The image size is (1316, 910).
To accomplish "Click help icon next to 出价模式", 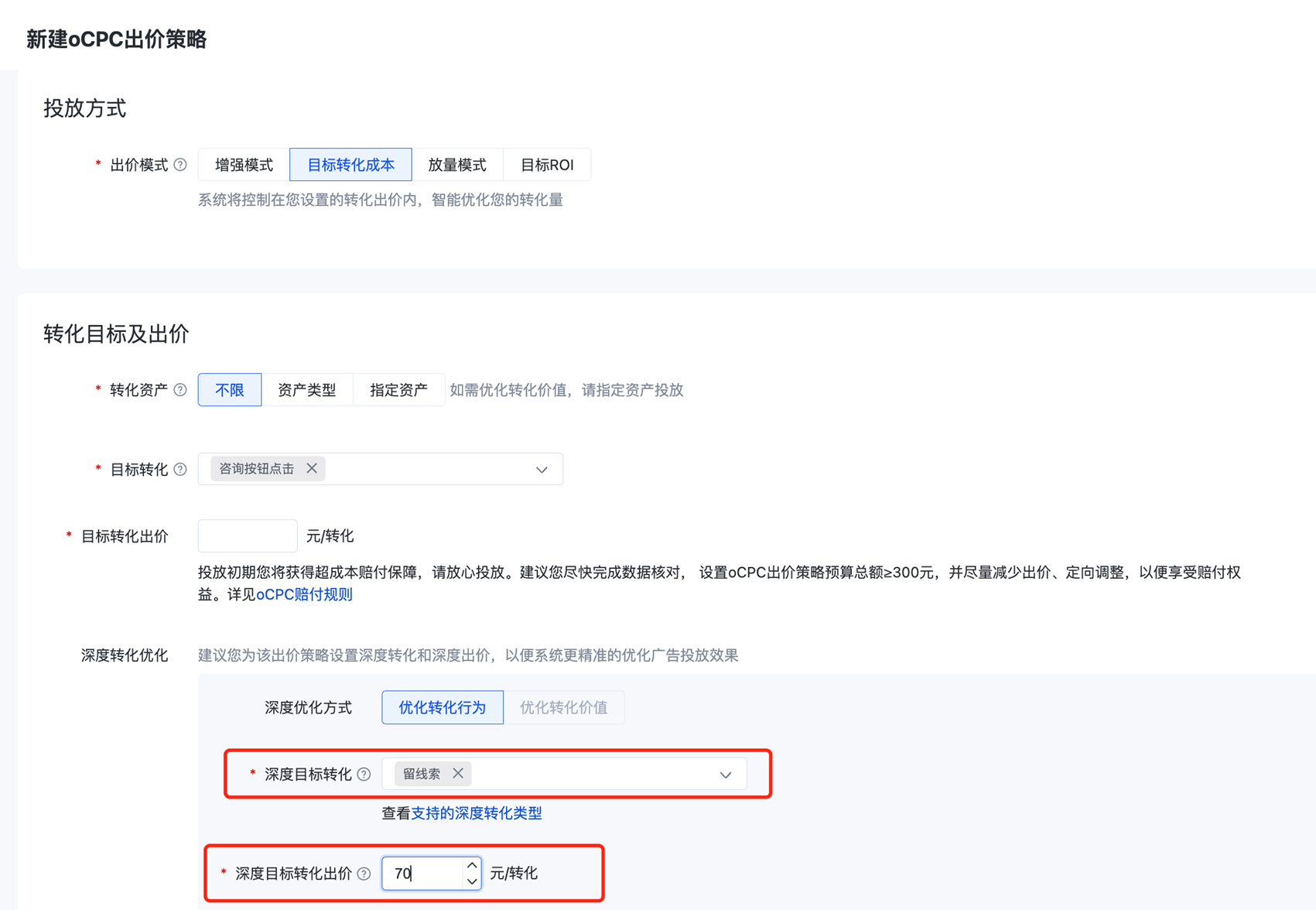I will [x=180, y=165].
